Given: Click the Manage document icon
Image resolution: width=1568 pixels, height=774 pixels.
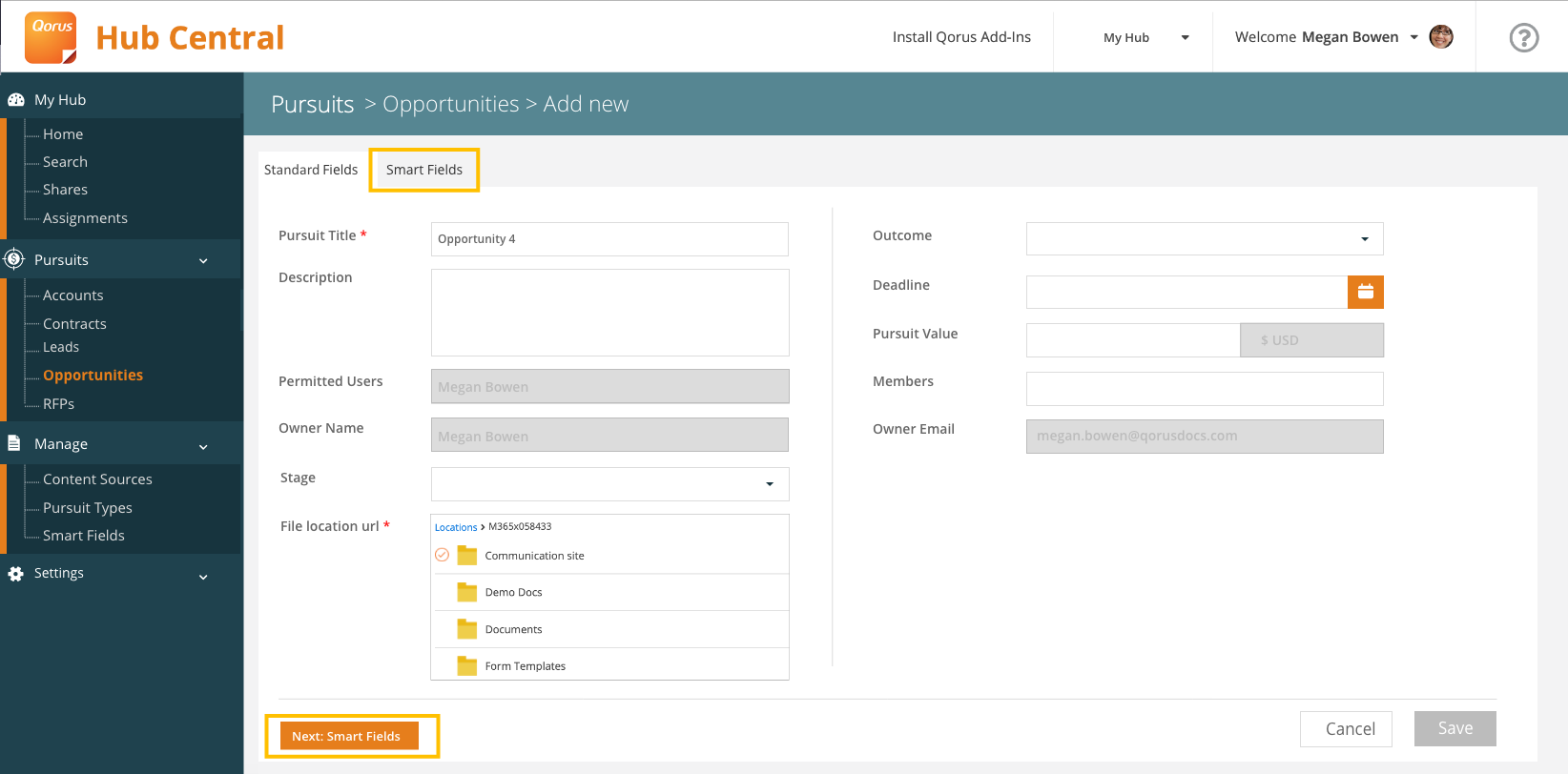Looking at the screenshot, I should [x=14, y=443].
